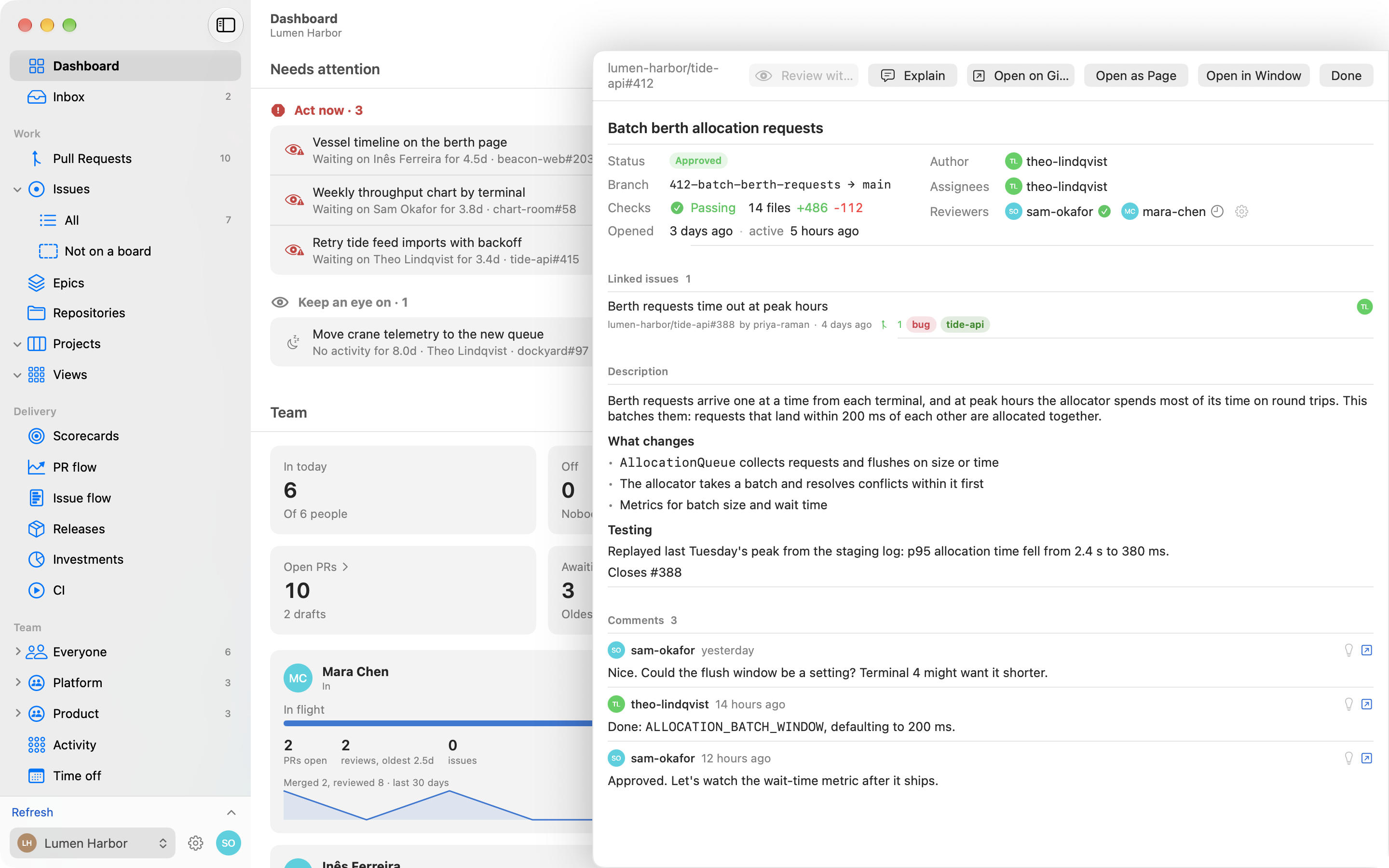Screen dimensions: 1389x868
Task: Open Pull Requests list
Action: [x=125, y=159]
